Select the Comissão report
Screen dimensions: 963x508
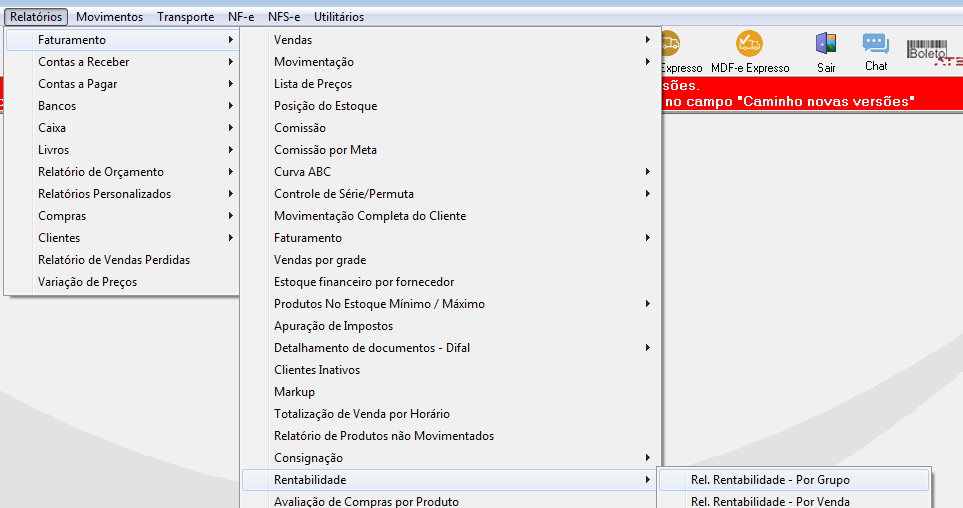click(451, 128)
